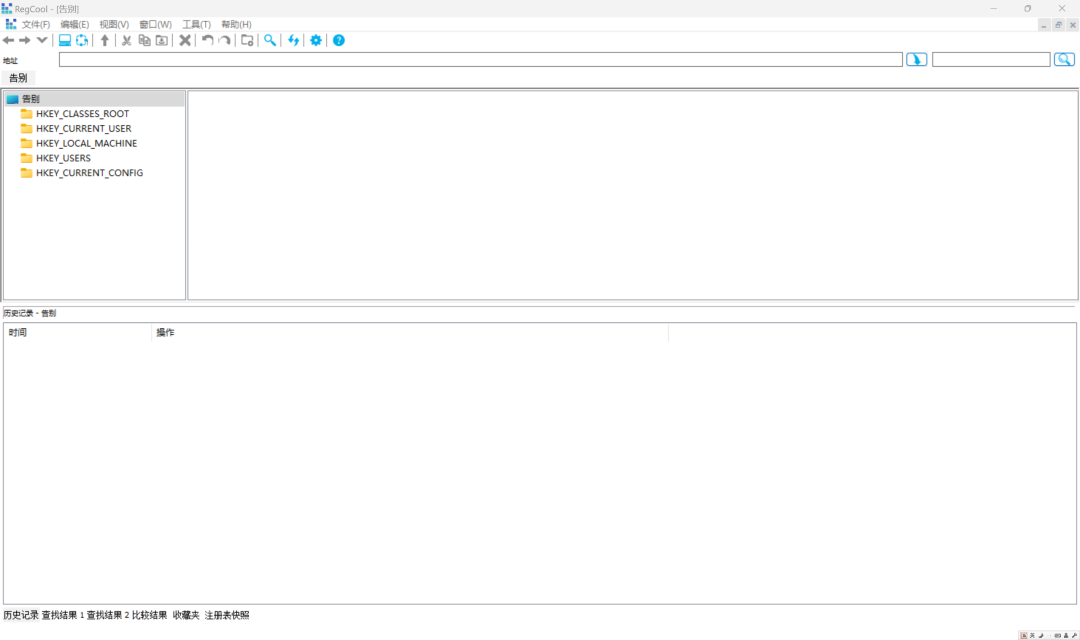This screenshot has height=640, width=1080.
Task: Click the blue two-arrows toolbar icon
Action: (x=293, y=41)
